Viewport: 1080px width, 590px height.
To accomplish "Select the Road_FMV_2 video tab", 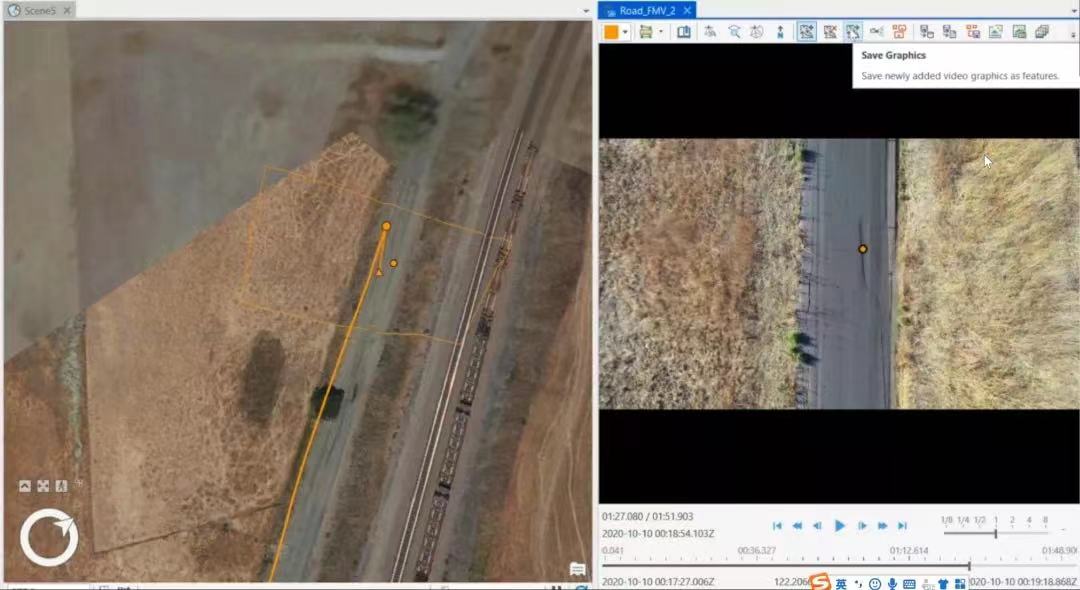I will click(x=645, y=10).
